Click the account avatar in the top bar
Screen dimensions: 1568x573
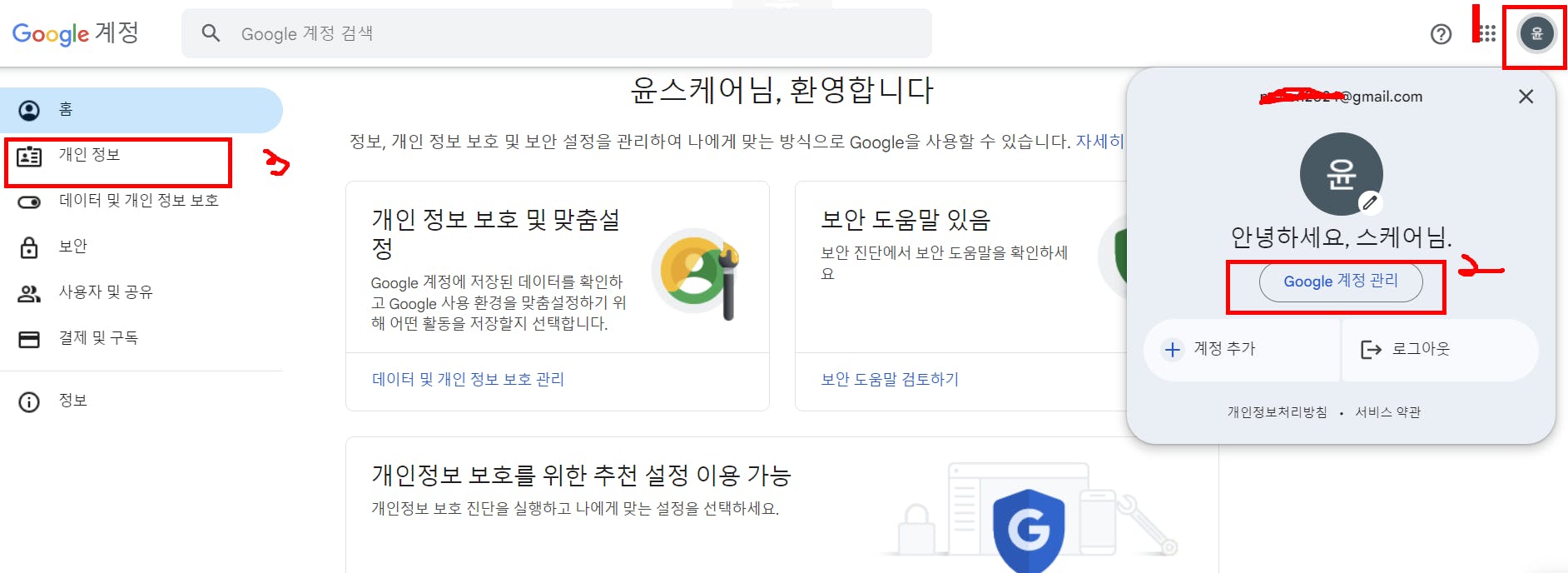pyautogui.click(x=1536, y=34)
